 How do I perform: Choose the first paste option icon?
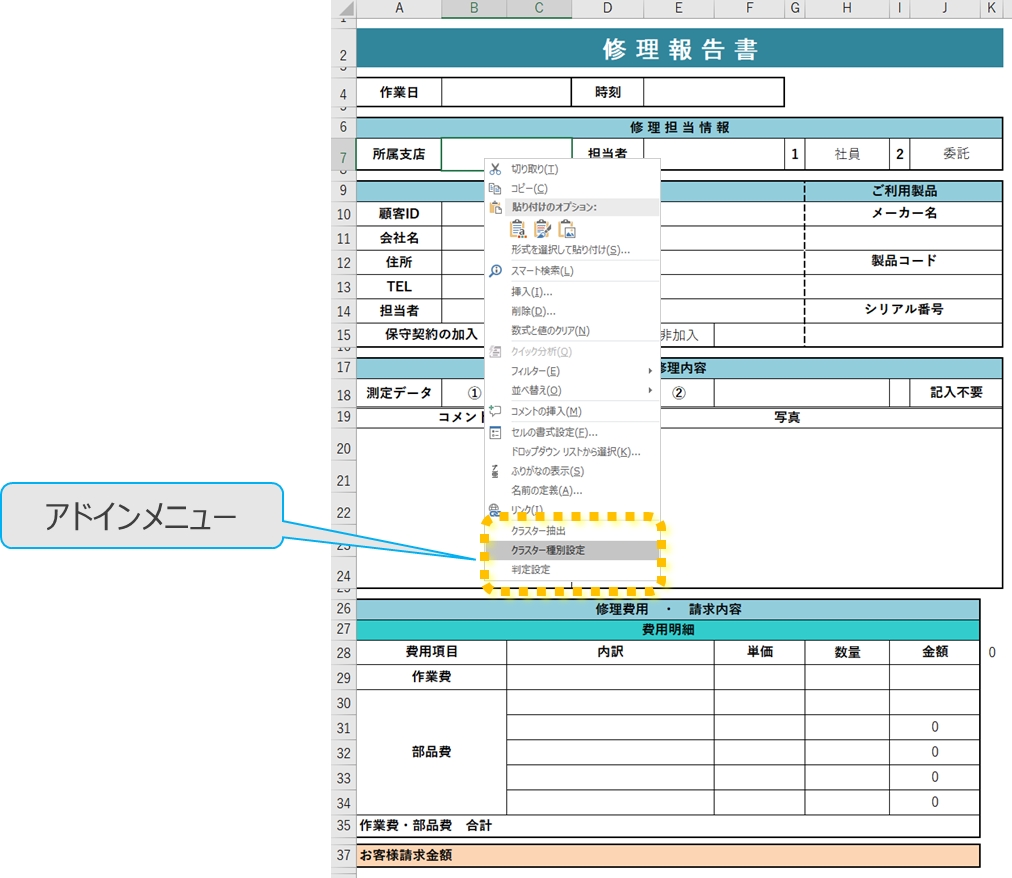518,228
